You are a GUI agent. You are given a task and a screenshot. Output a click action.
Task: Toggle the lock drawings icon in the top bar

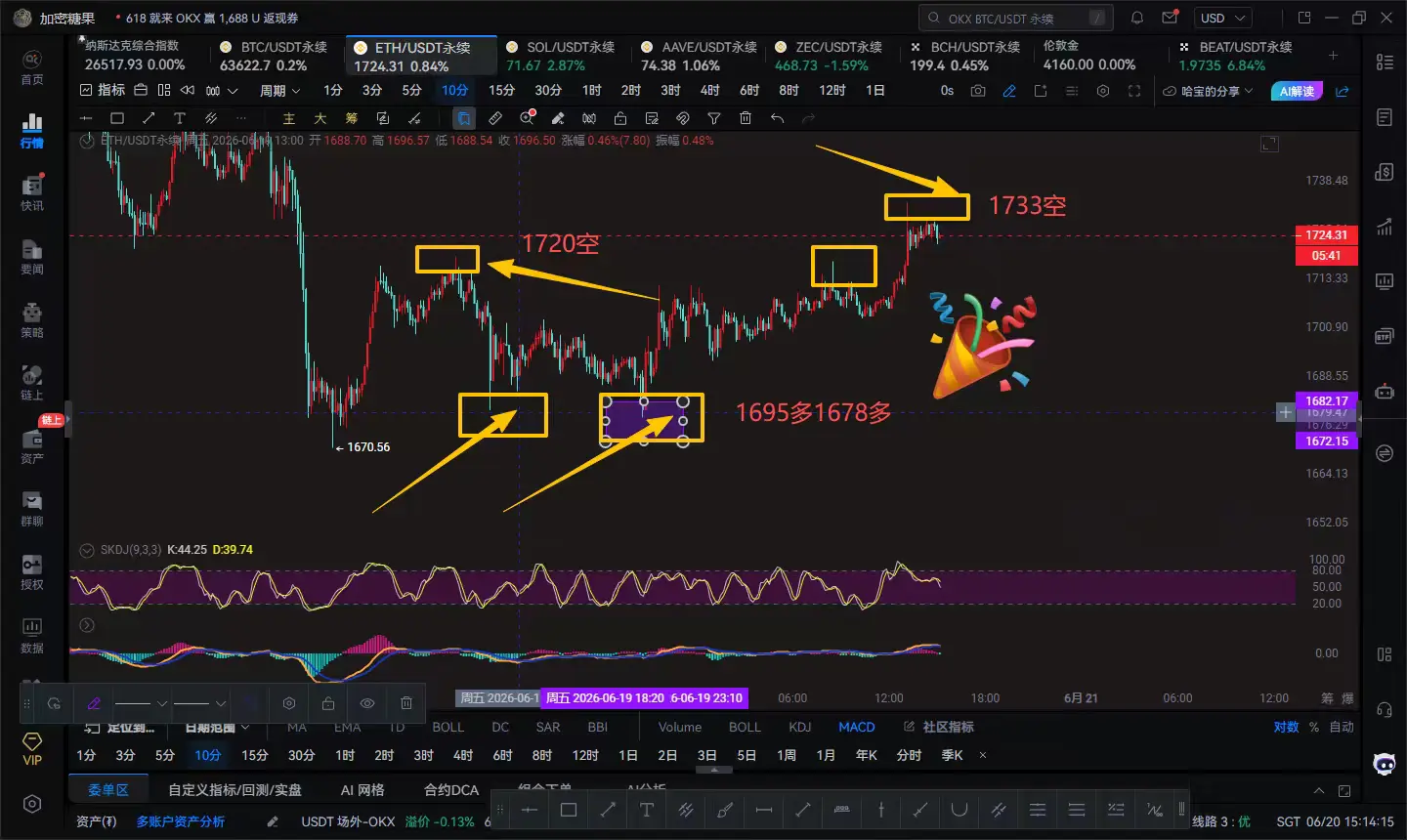click(620, 118)
